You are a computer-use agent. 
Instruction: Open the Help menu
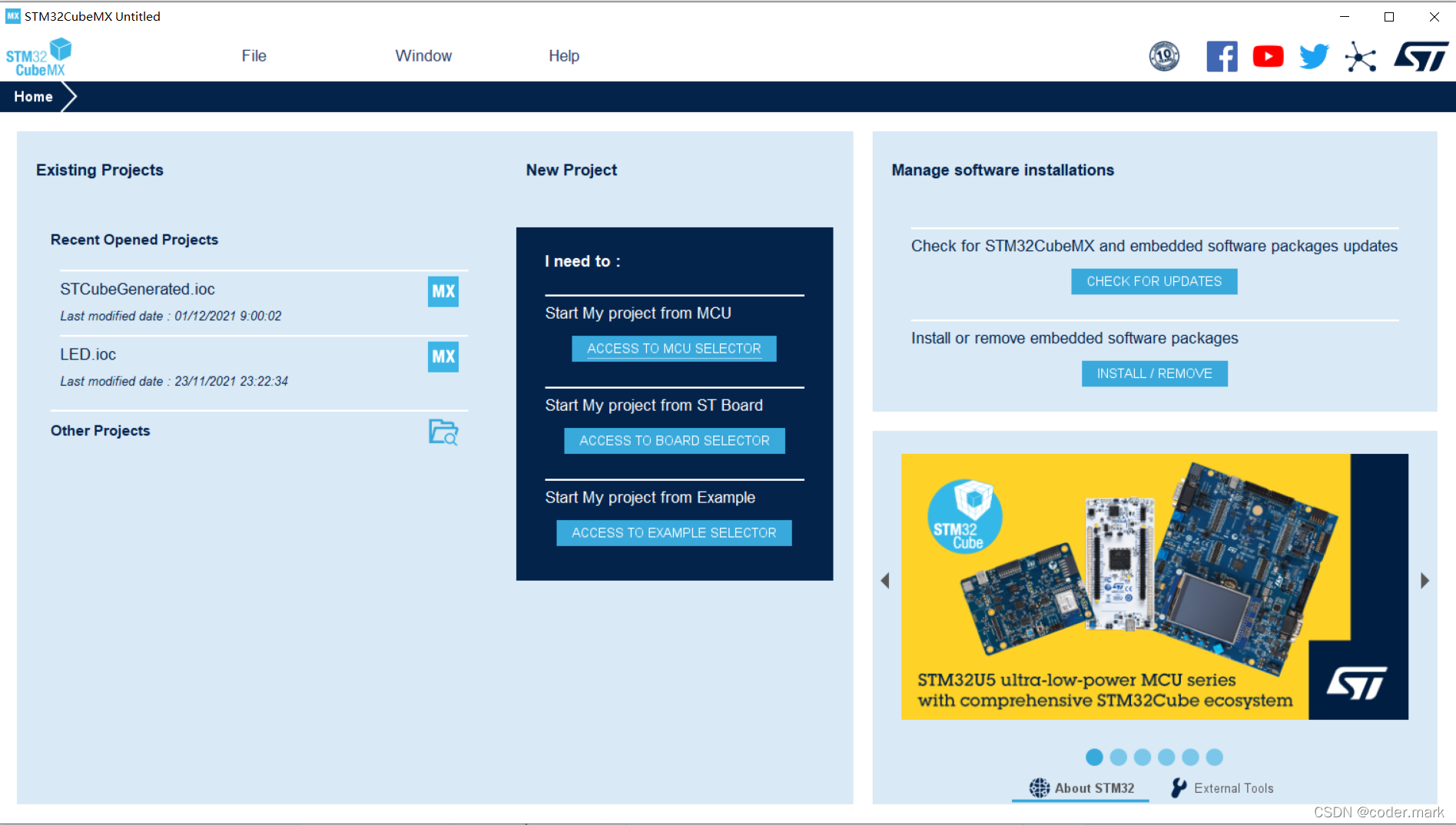[x=564, y=56]
